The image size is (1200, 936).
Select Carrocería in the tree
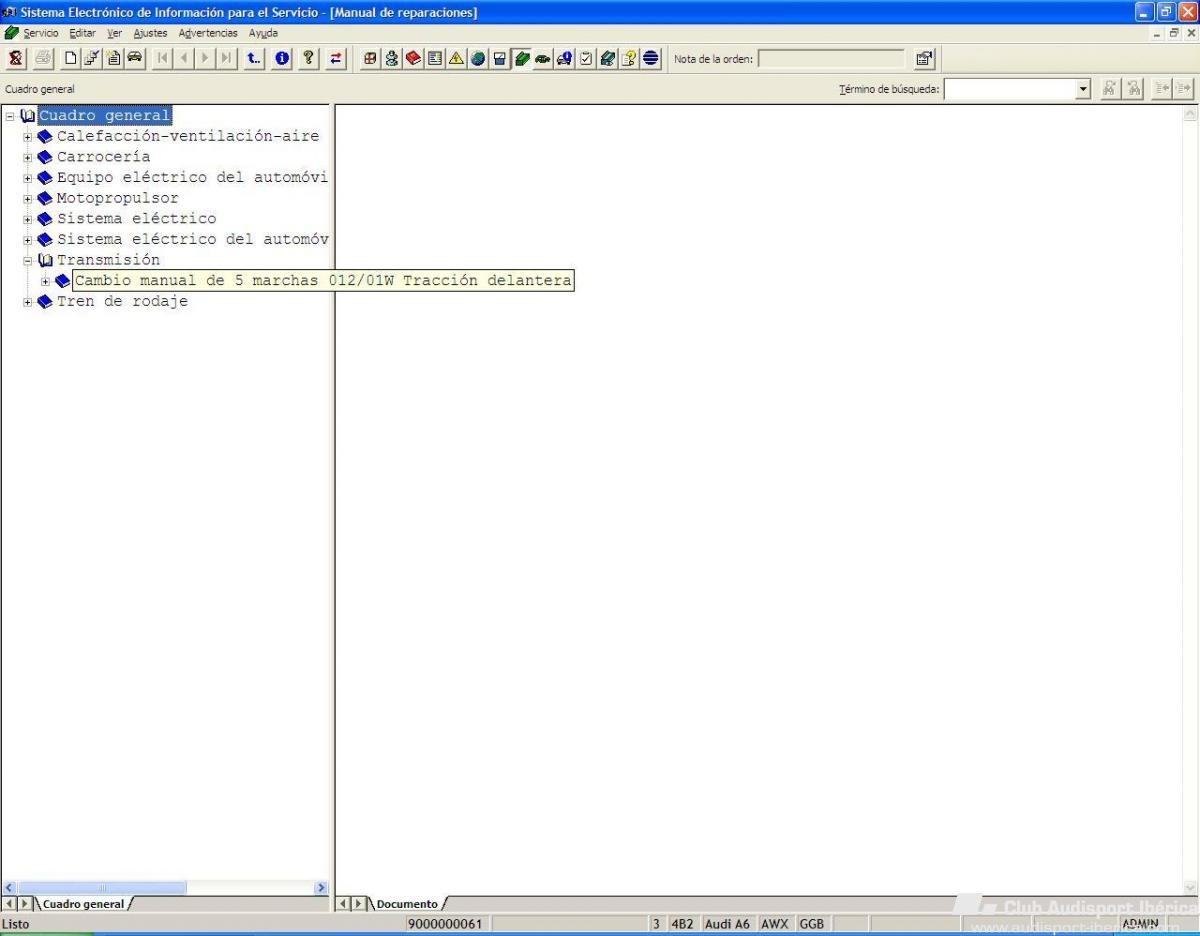[x=103, y=157]
